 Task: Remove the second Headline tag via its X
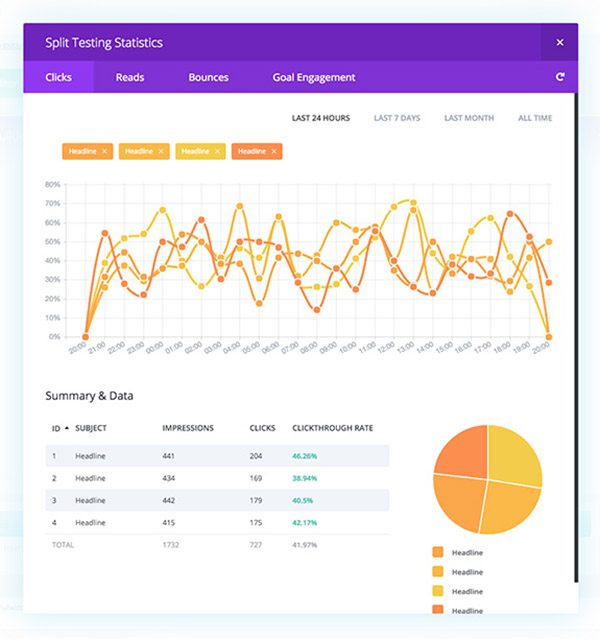[162, 151]
